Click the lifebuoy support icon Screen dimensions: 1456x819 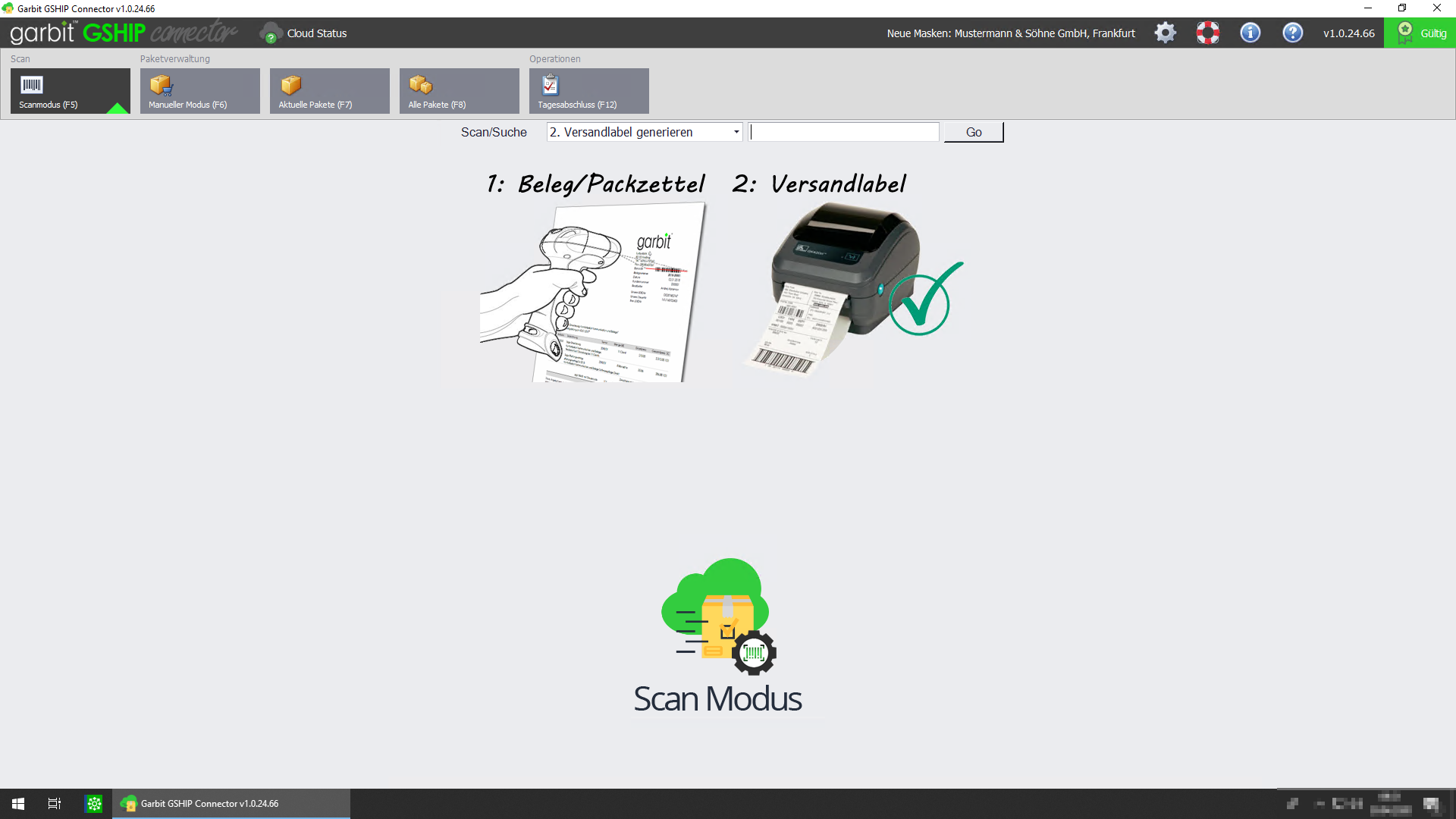[x=1207, y=33]
